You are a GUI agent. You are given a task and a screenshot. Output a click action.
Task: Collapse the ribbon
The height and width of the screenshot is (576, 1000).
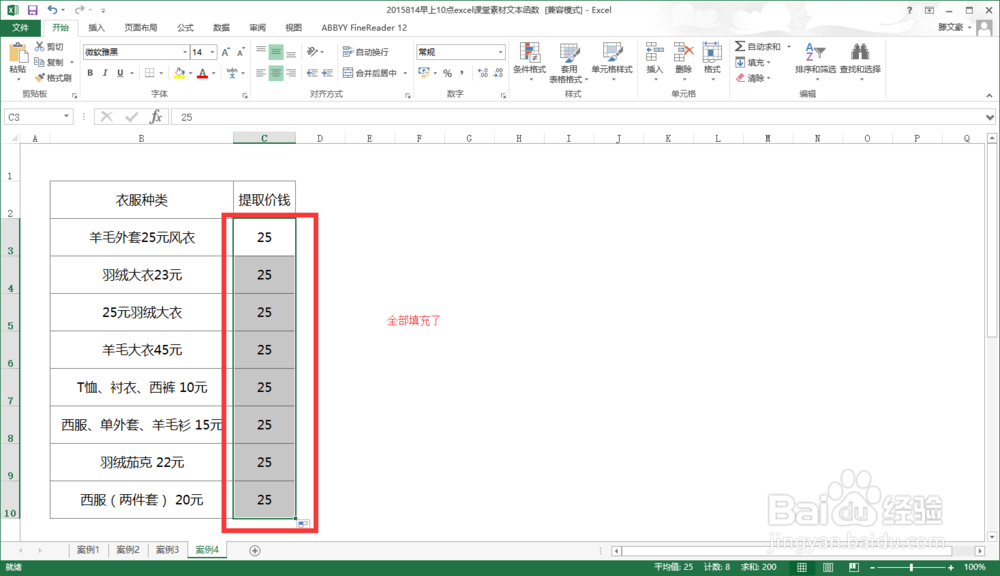coord(989,95)
